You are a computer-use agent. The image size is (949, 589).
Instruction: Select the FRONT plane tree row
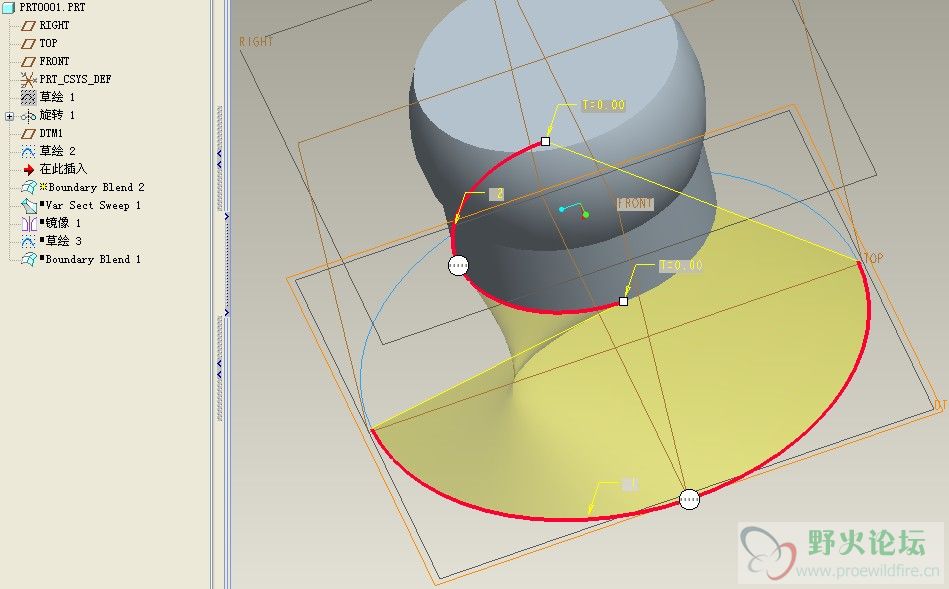pyautogui.click(x=54, y=61)
